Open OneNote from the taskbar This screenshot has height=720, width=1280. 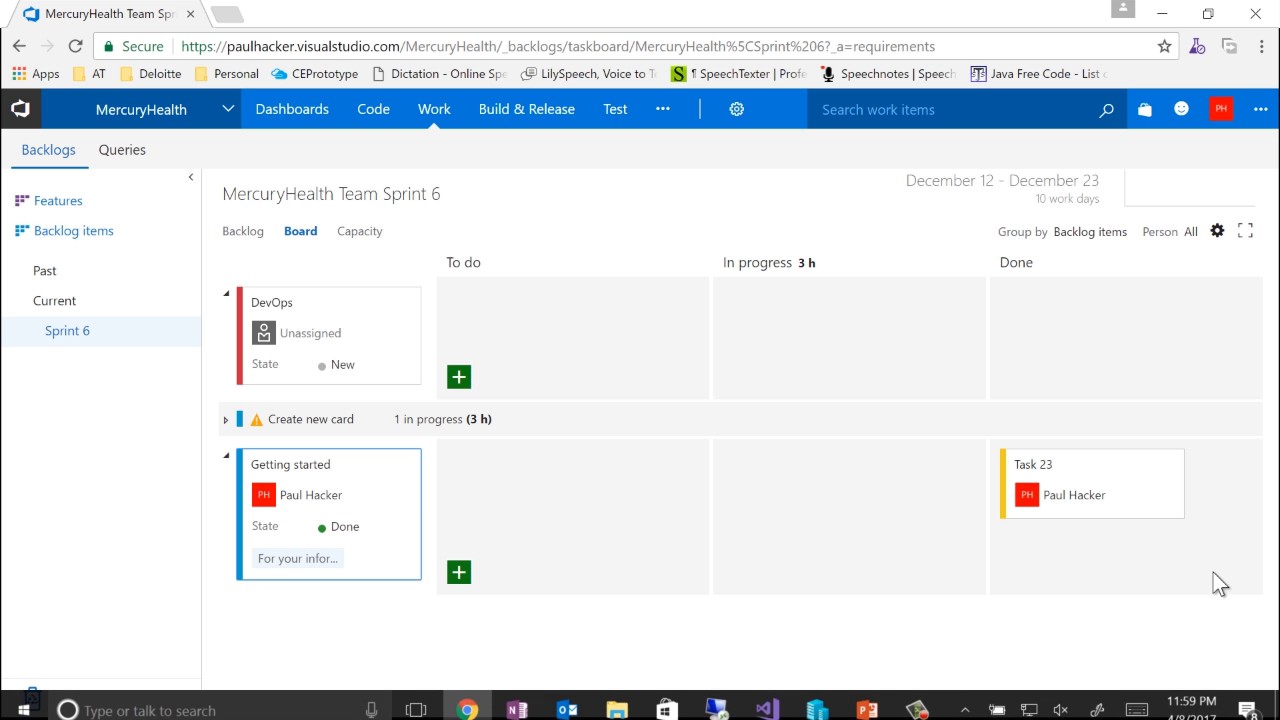517,710
